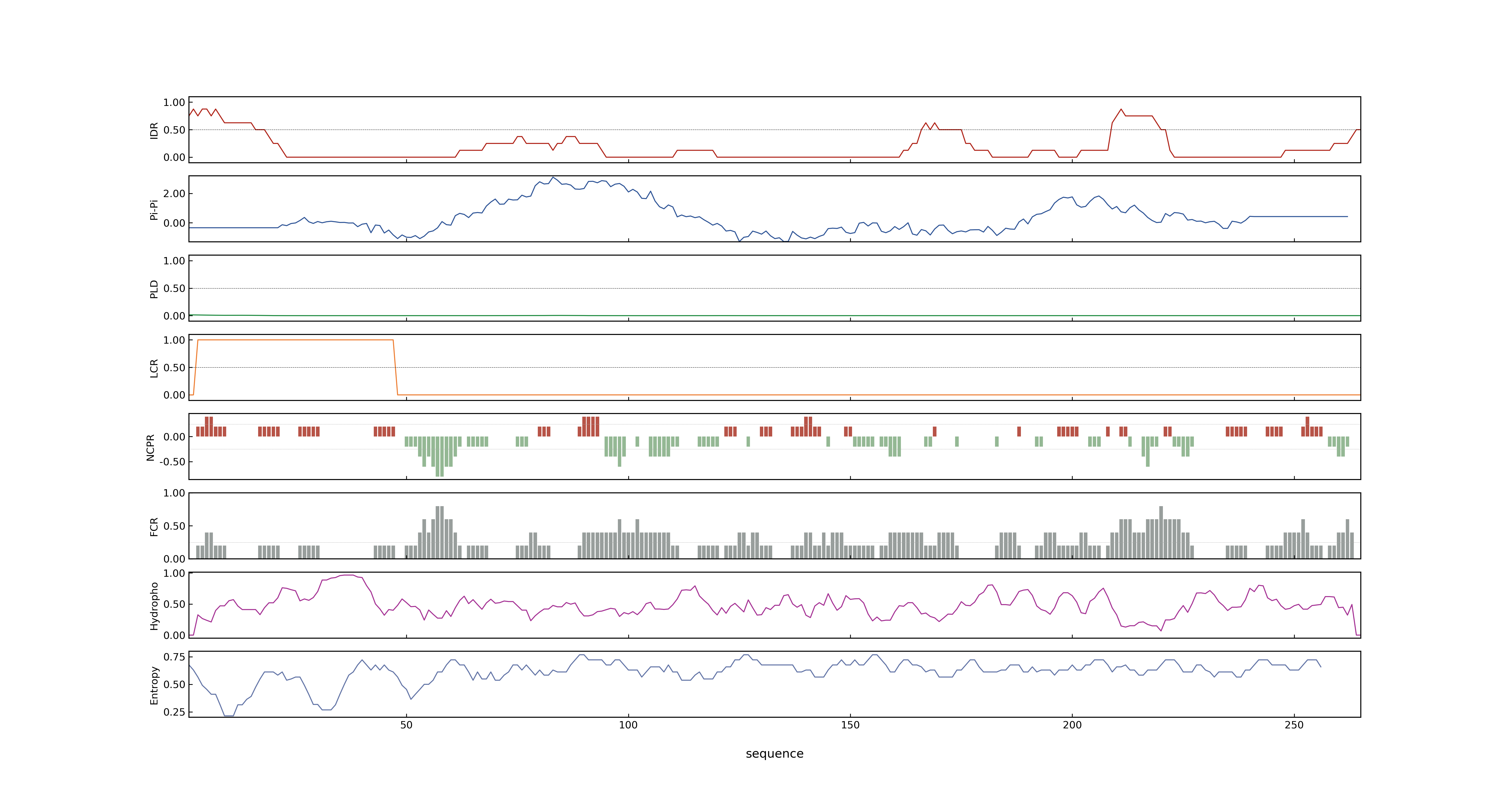Click the 0.00 tick on LCR axis
Screen dimensions: 1512x806
(x=174, y=395)
